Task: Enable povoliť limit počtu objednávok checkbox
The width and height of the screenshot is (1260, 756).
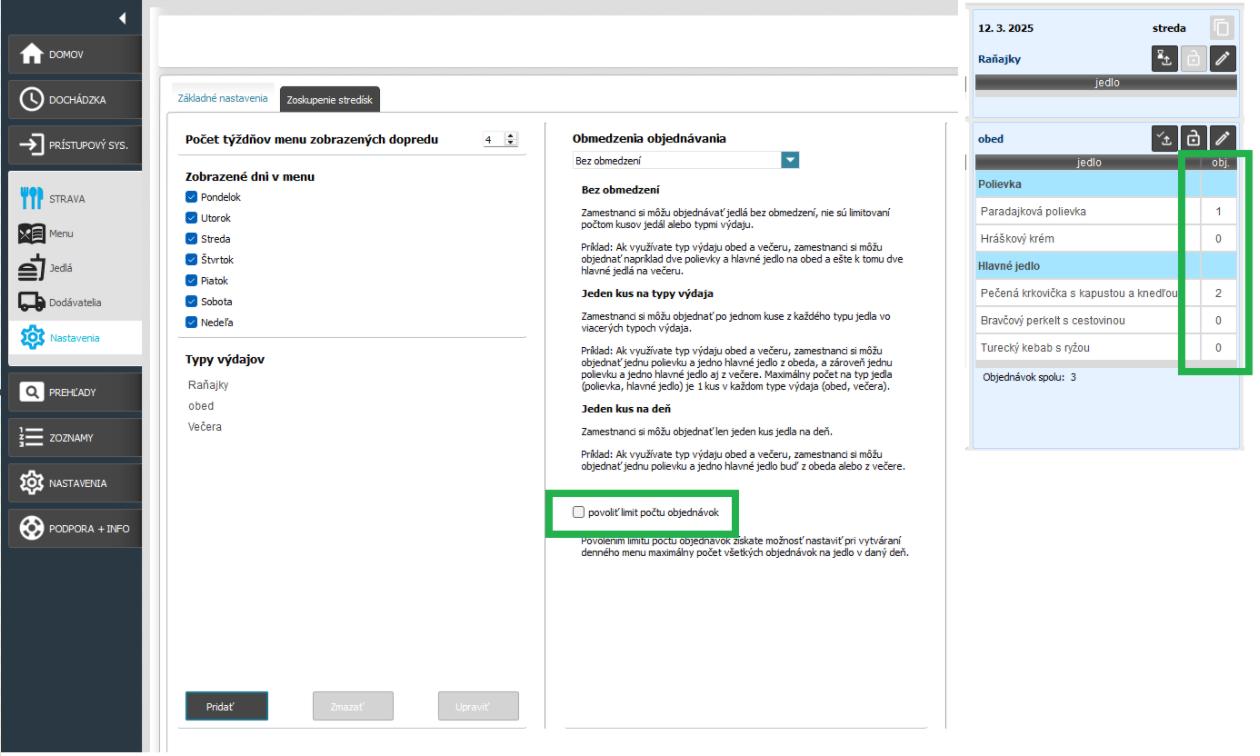Action: (x=578, y=513)
